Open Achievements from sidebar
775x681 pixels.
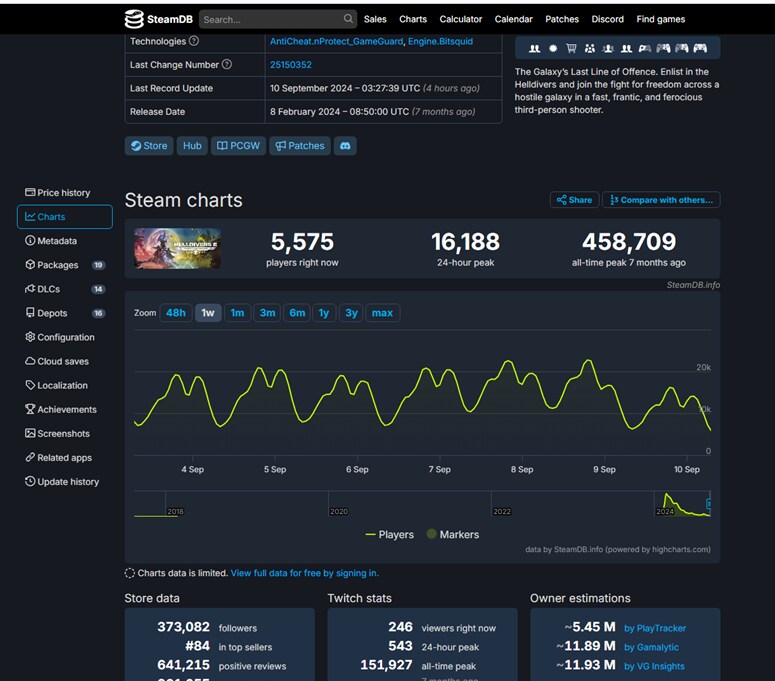[x=66, y=410]
